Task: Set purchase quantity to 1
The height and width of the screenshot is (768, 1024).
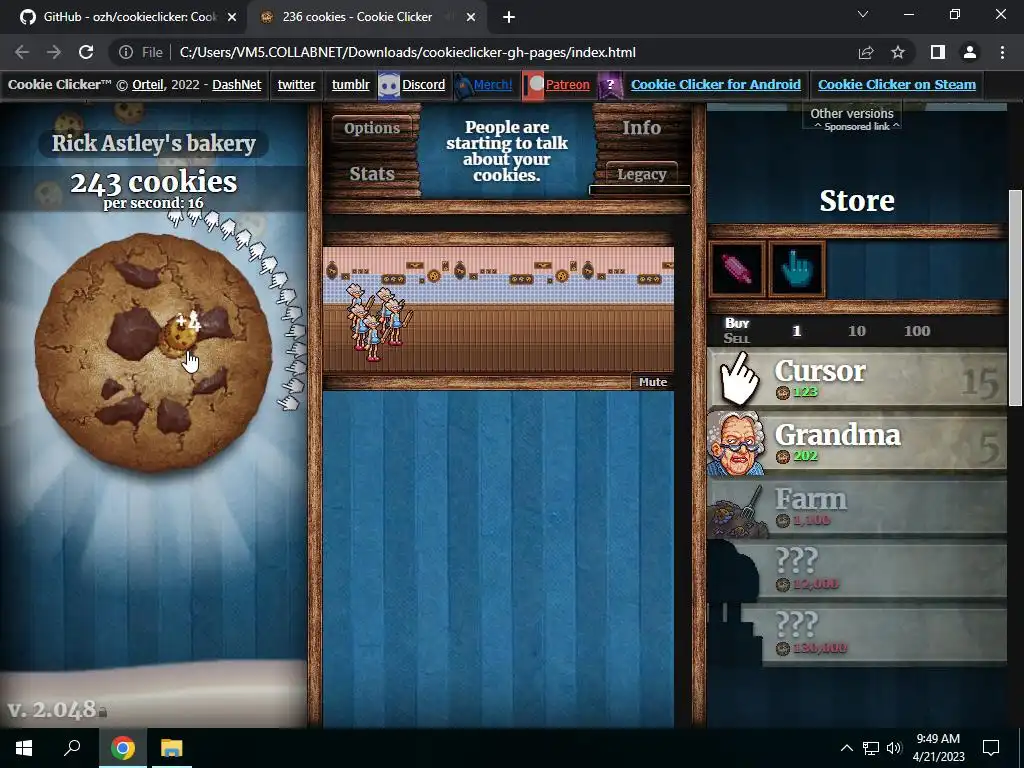Action: coord(796,331)
